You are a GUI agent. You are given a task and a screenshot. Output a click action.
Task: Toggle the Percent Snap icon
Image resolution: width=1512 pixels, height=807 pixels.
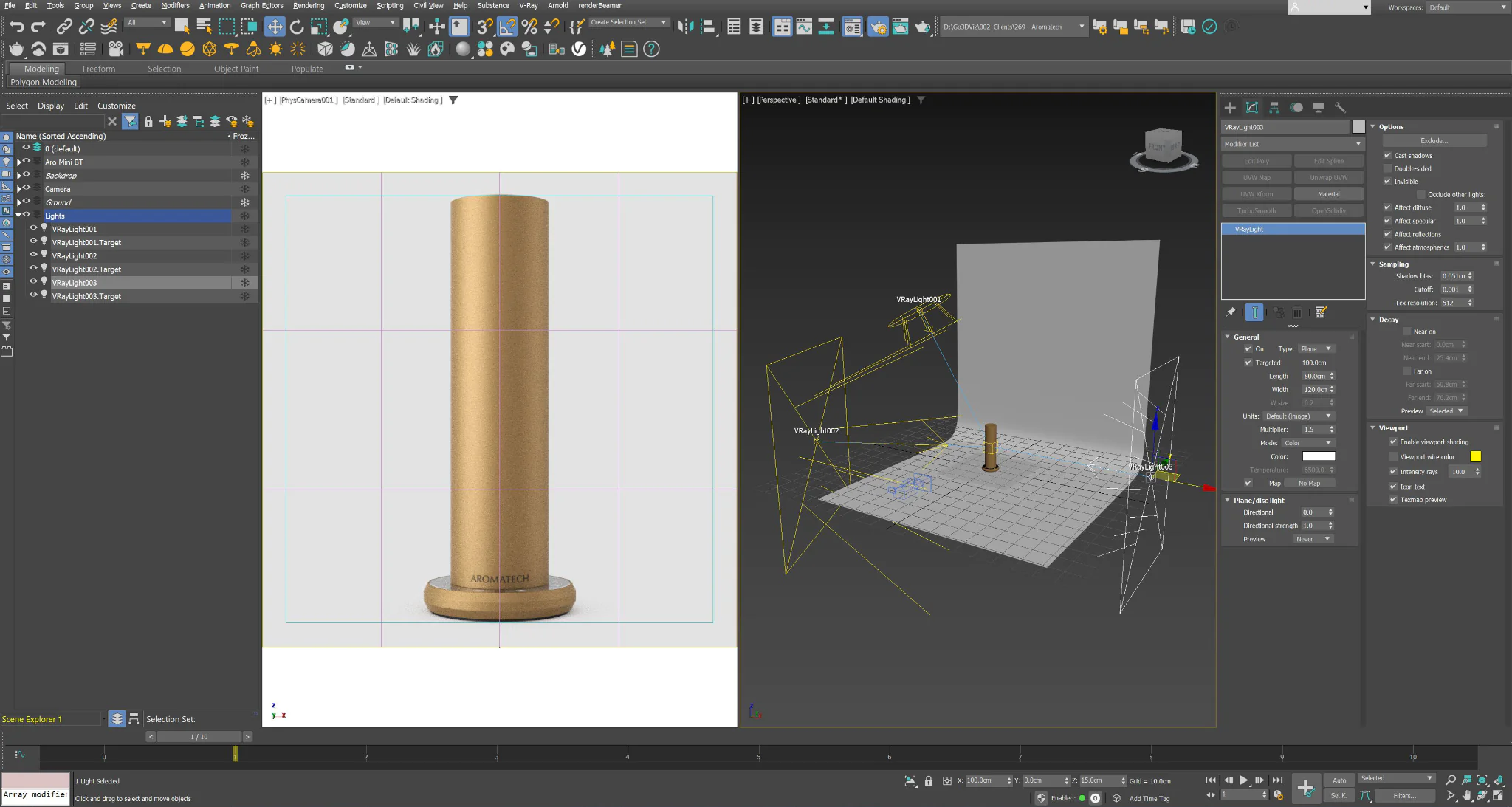point(529,27)
